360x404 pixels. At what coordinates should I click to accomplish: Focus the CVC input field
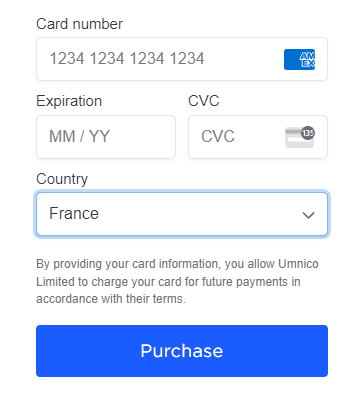pos(258,137)
